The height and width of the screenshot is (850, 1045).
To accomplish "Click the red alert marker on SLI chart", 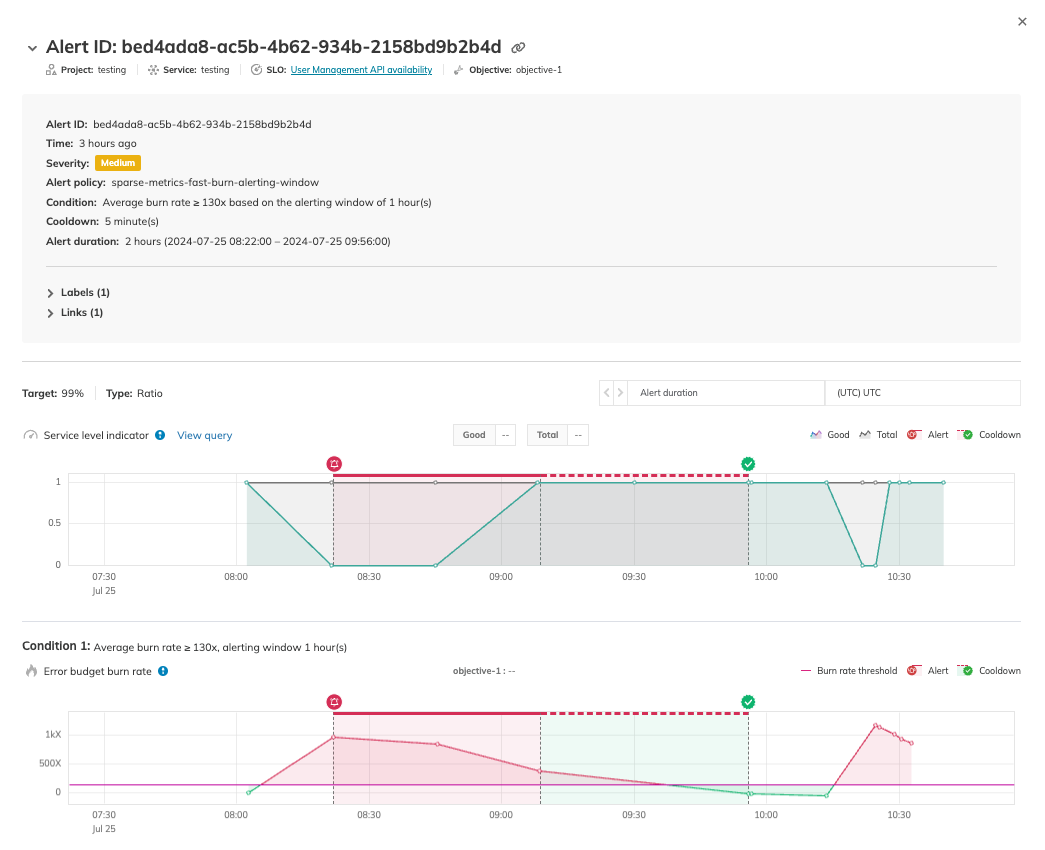I will (x=334, y=464).
